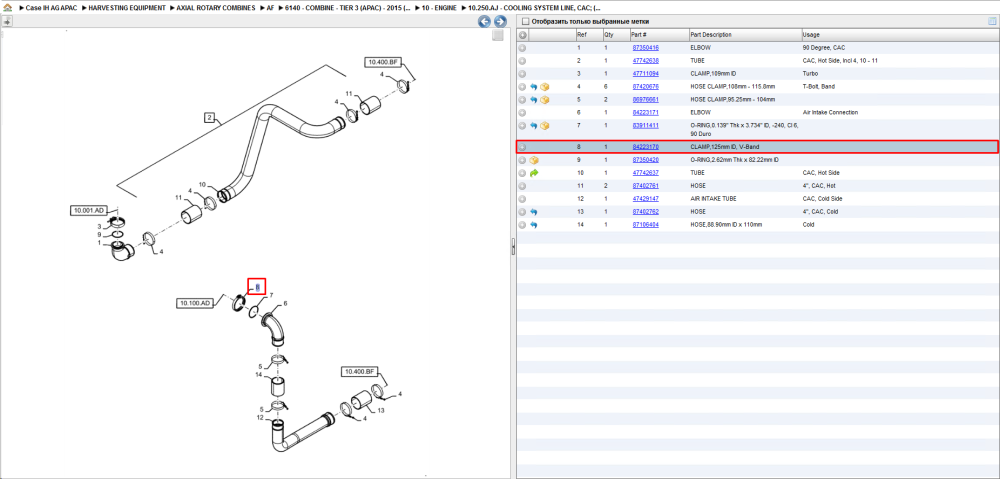Open HARVESTING EQUIPMENT breadcrumb
The width and height of the screenshot is (1000, 479).
click(x=127, y=8)
